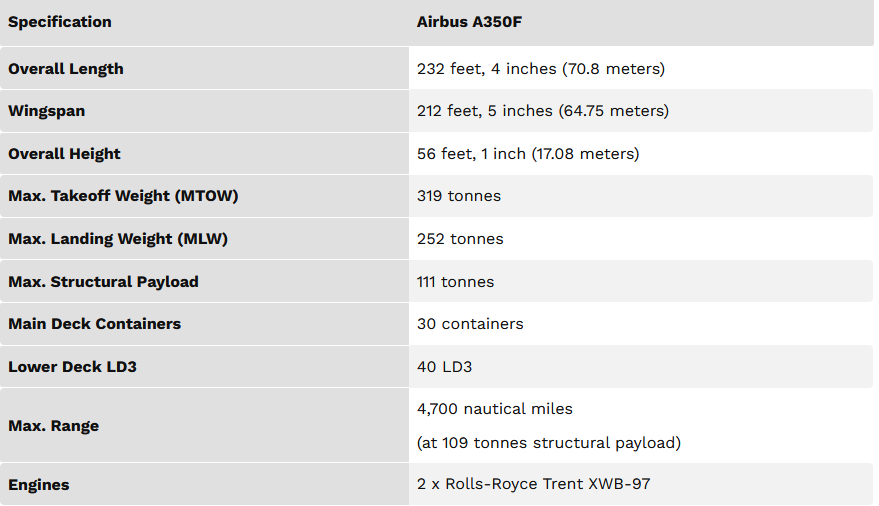Click the 252 tonnes value

point(460,239)
